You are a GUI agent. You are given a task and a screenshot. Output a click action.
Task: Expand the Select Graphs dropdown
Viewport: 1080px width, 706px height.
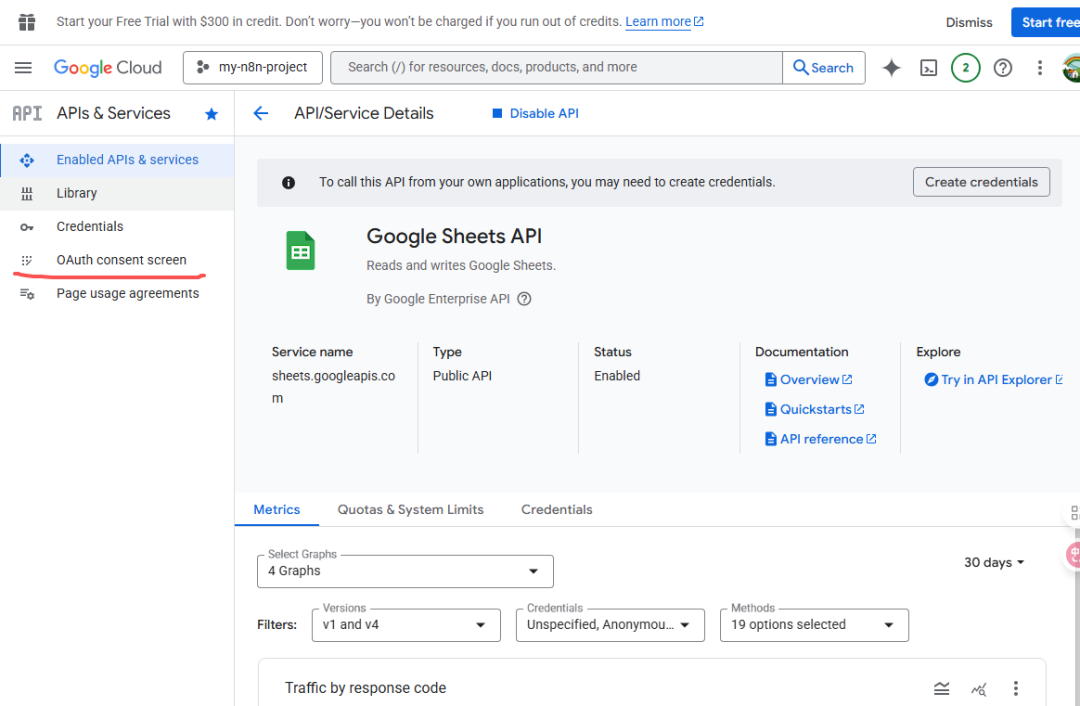coord(405,571)
